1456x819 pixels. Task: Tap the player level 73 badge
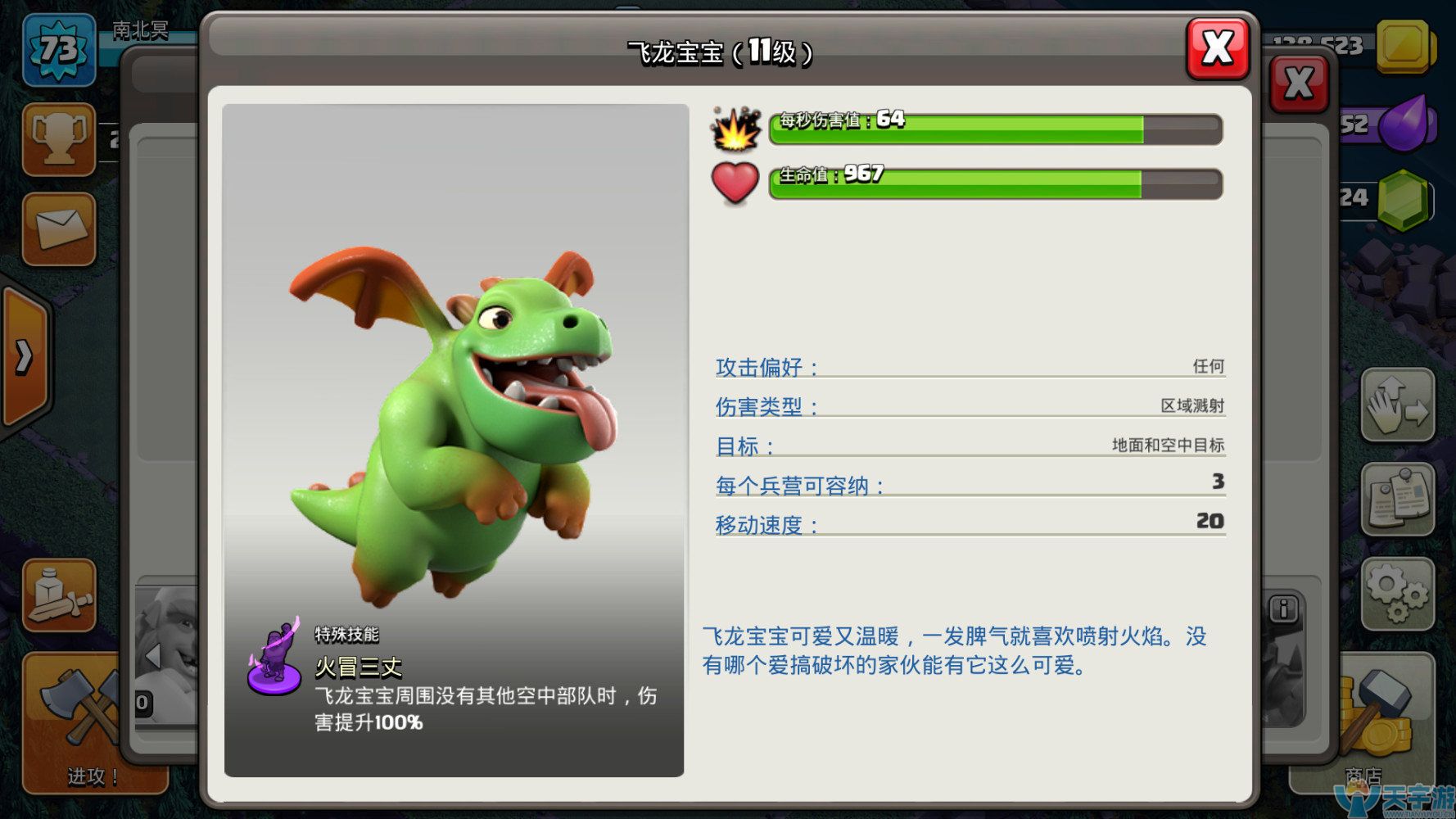[59, 50]
